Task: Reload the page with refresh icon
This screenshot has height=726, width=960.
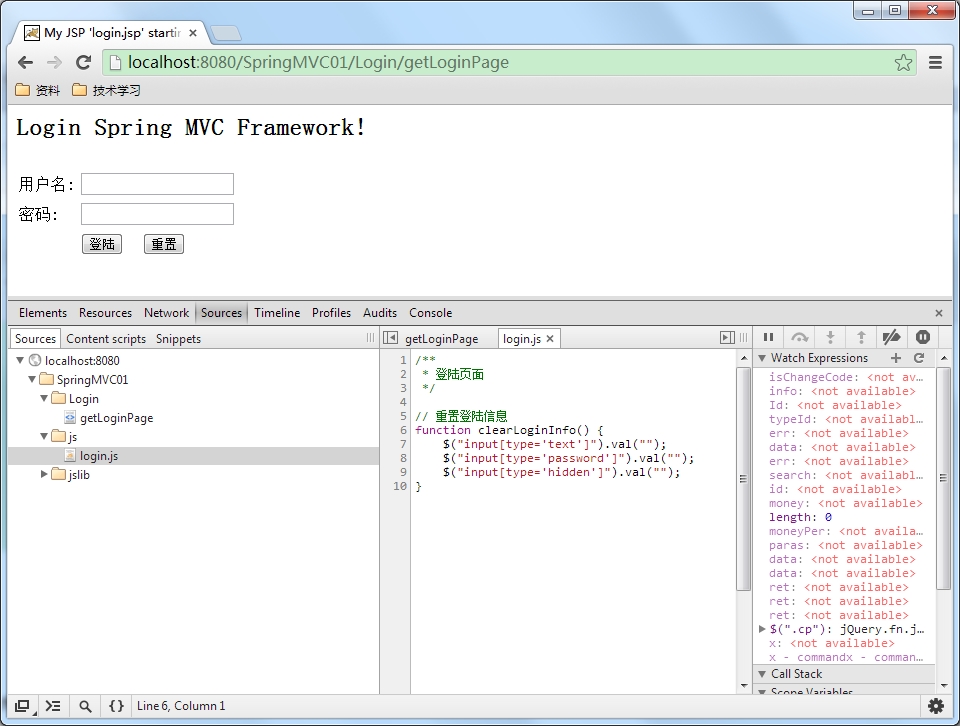Action: 83,62
